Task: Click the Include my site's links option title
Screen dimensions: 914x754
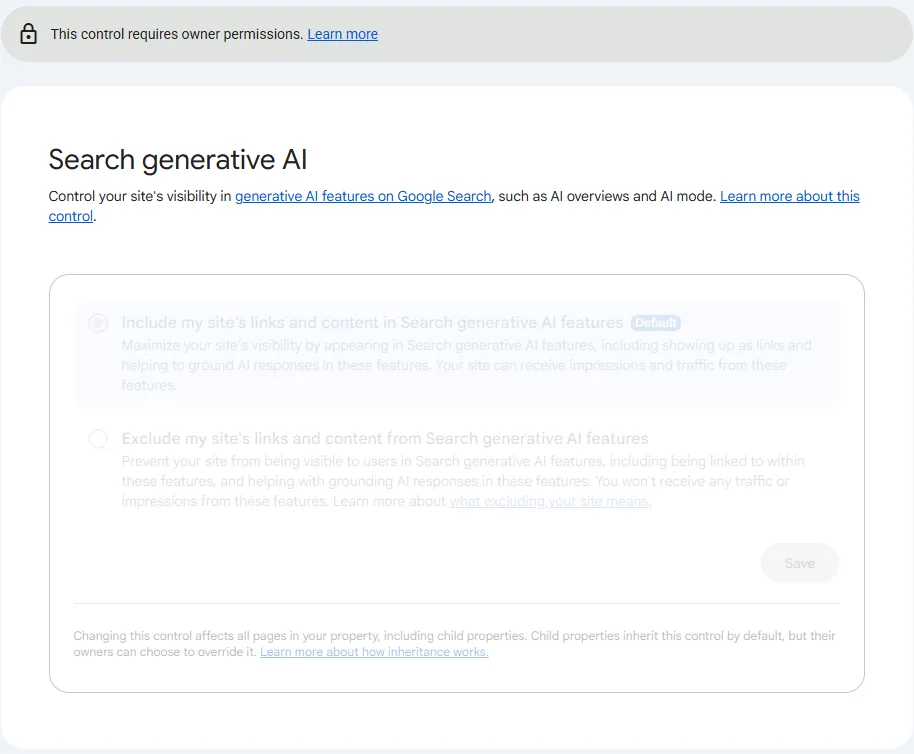Action: (x=372, y=323)
